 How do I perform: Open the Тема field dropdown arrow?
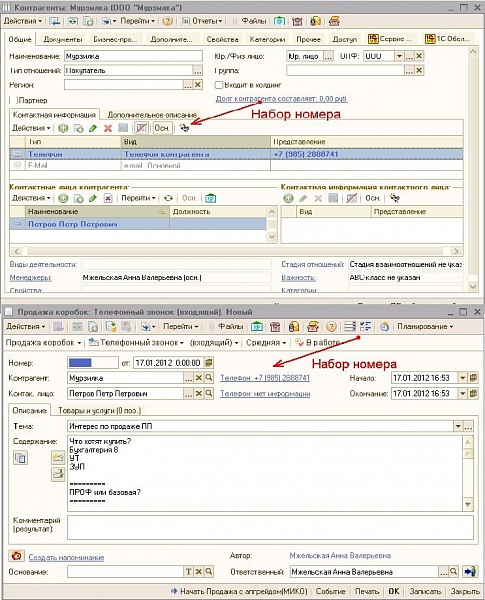click(x=458, y=426)
